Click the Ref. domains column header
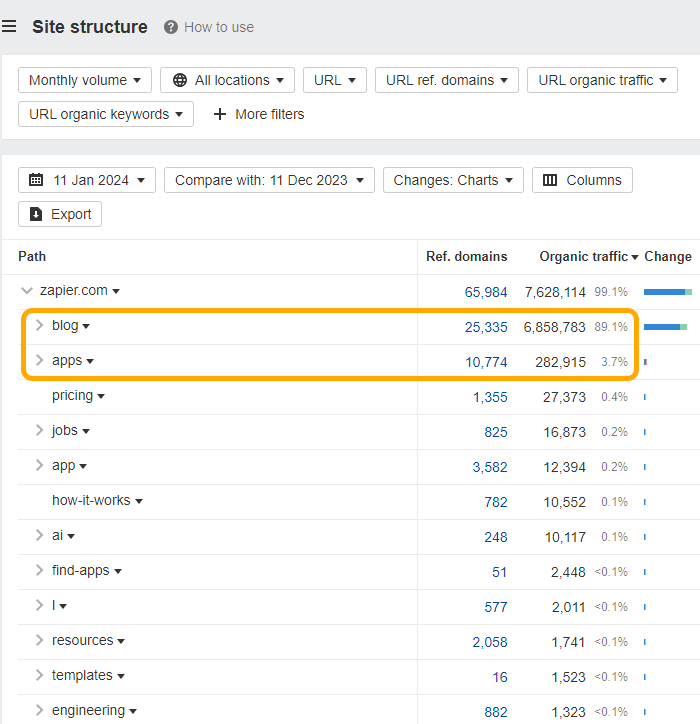This screenshot has width=700, height=724. (x=466, y=256)
